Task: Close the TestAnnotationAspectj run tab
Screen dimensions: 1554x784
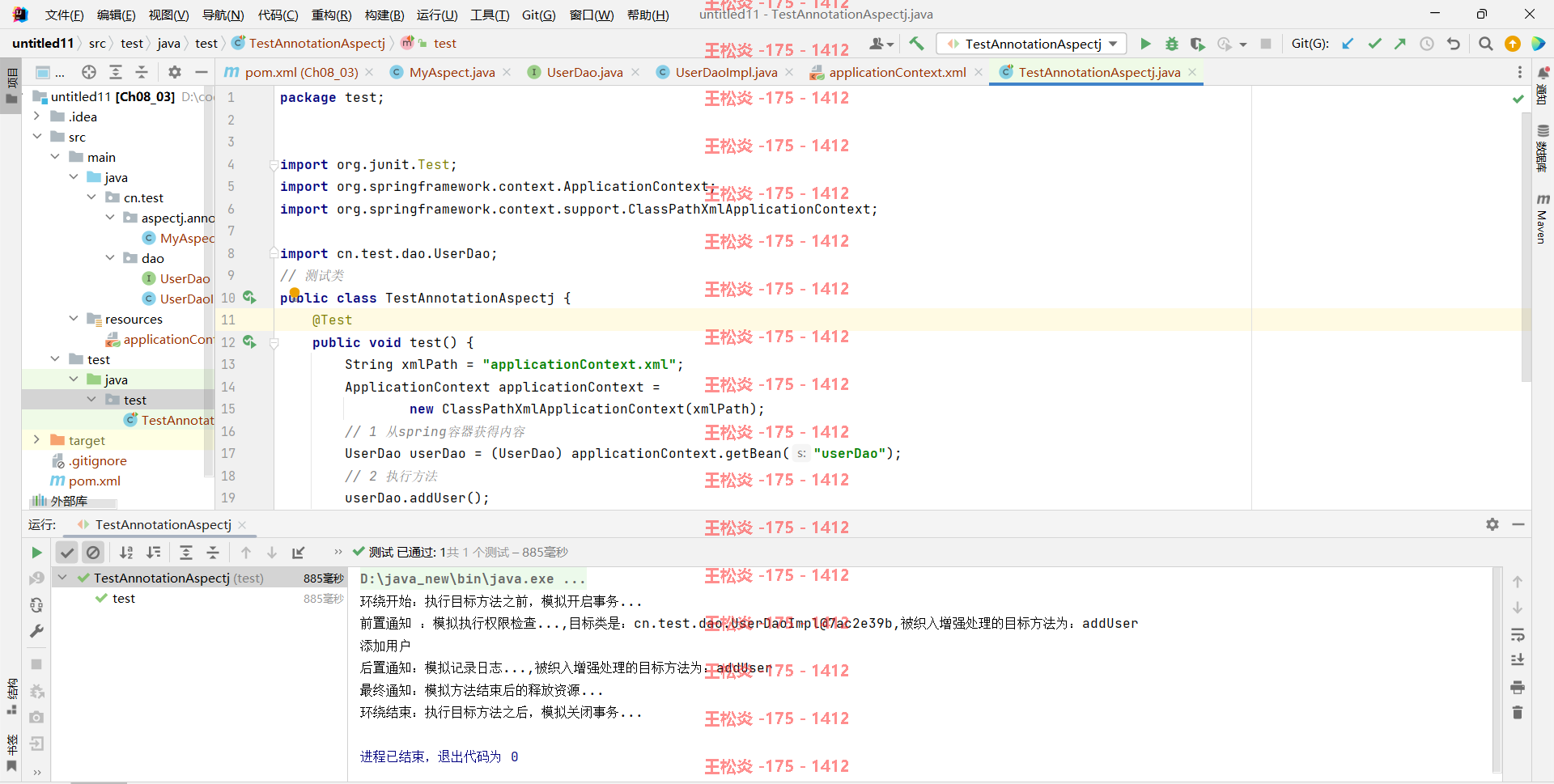Action: coord(242,525)
